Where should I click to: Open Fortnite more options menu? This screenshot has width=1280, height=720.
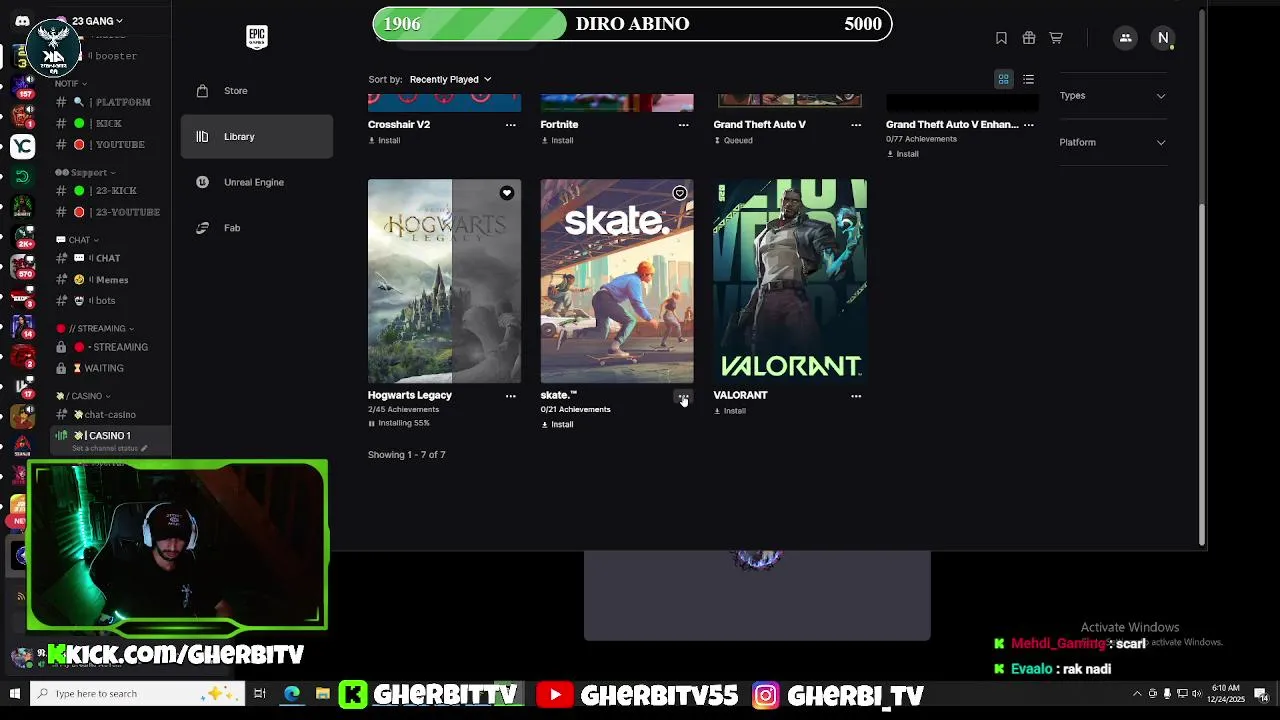tap(683, 125)
